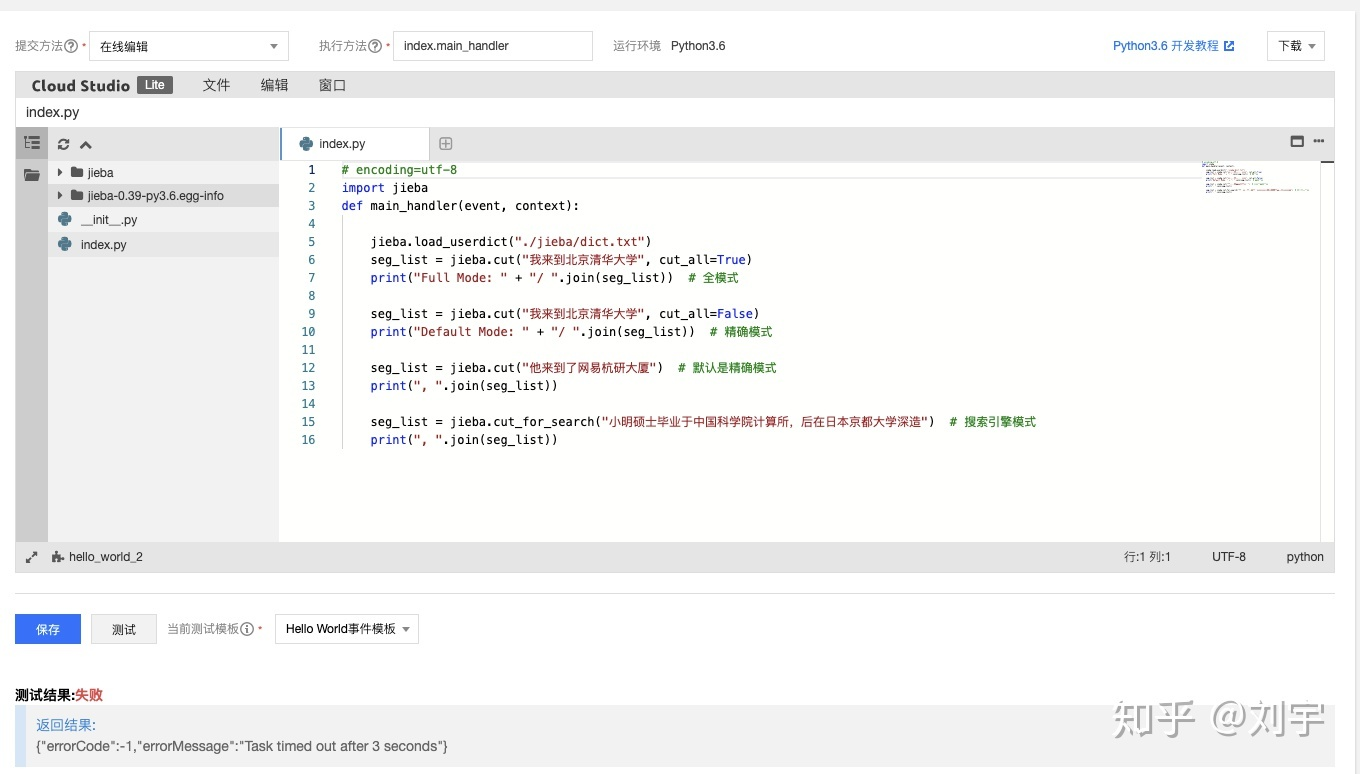Add a new editor tab with the plus icon
Image resolution: width=1360 pixels, height=774 pixels.
446,144
